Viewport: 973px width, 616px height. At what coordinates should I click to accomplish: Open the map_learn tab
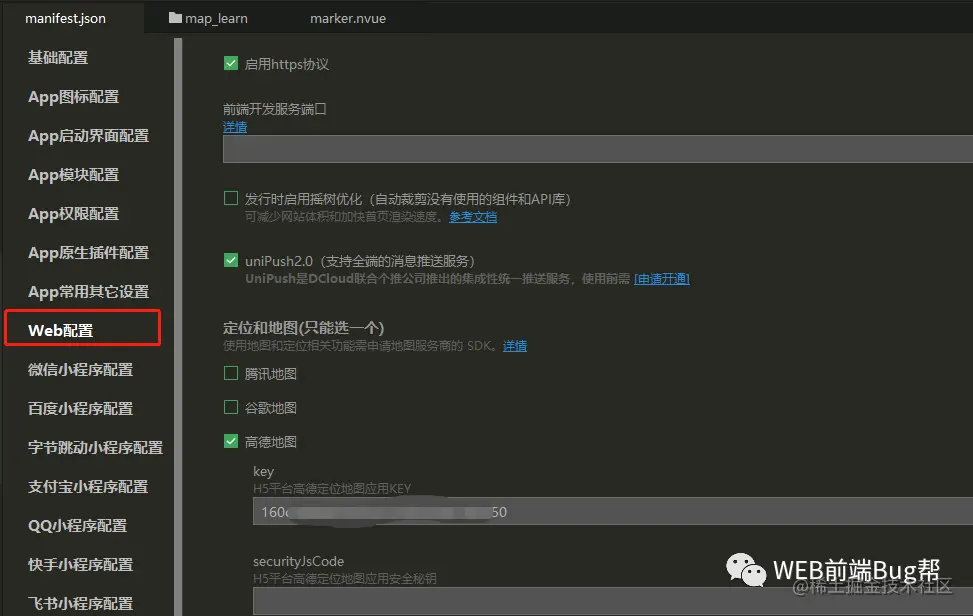[x=216, y=17]
